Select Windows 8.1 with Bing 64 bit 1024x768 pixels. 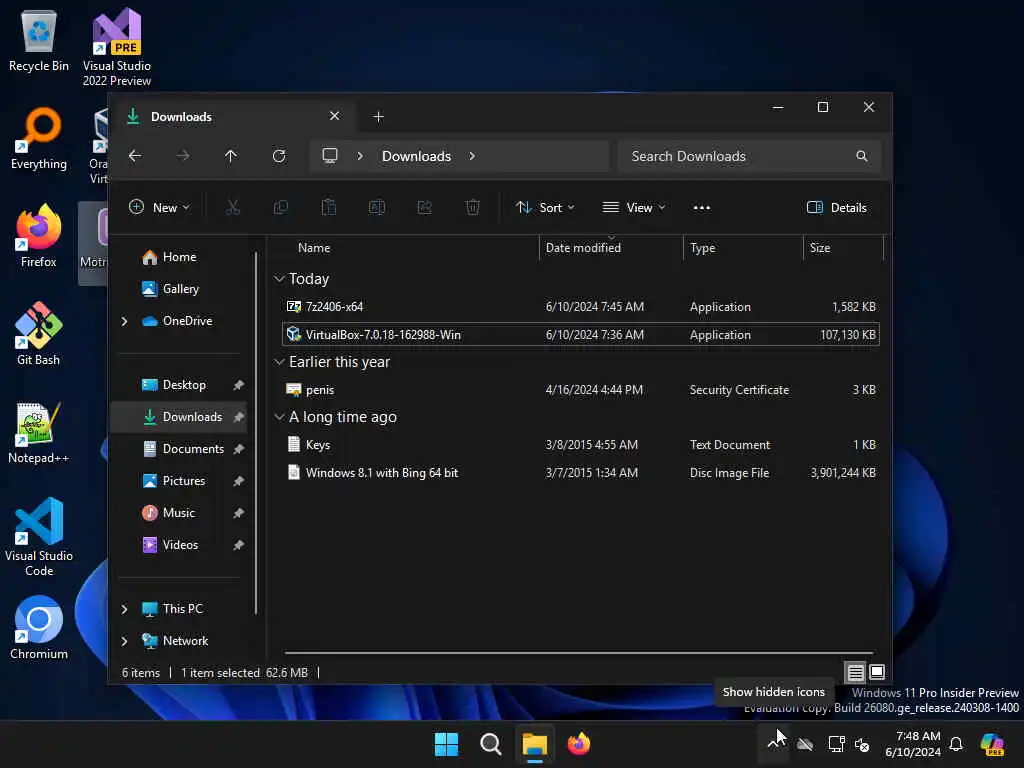coord(581,473)
